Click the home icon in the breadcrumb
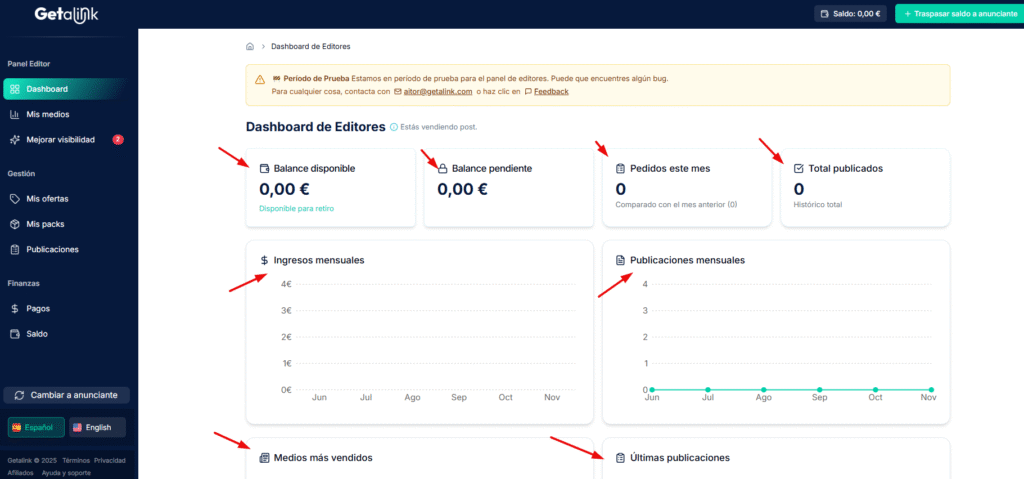1024x479 pixels. click(249, 46)
